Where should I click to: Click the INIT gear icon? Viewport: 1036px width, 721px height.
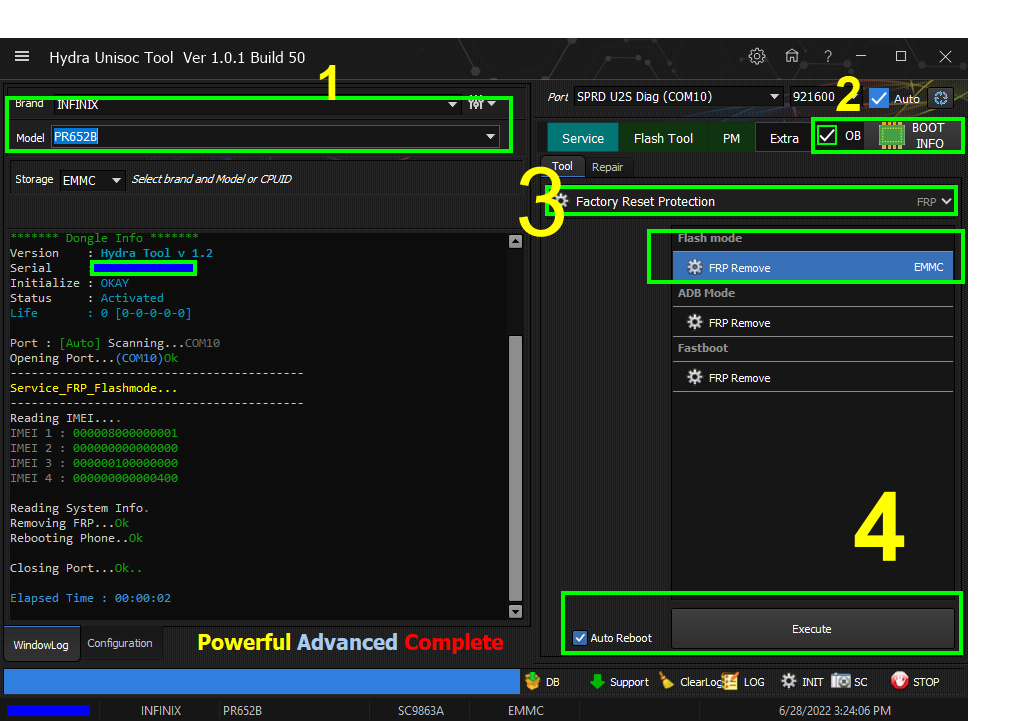pyautogui.click(x=788, y=681)
